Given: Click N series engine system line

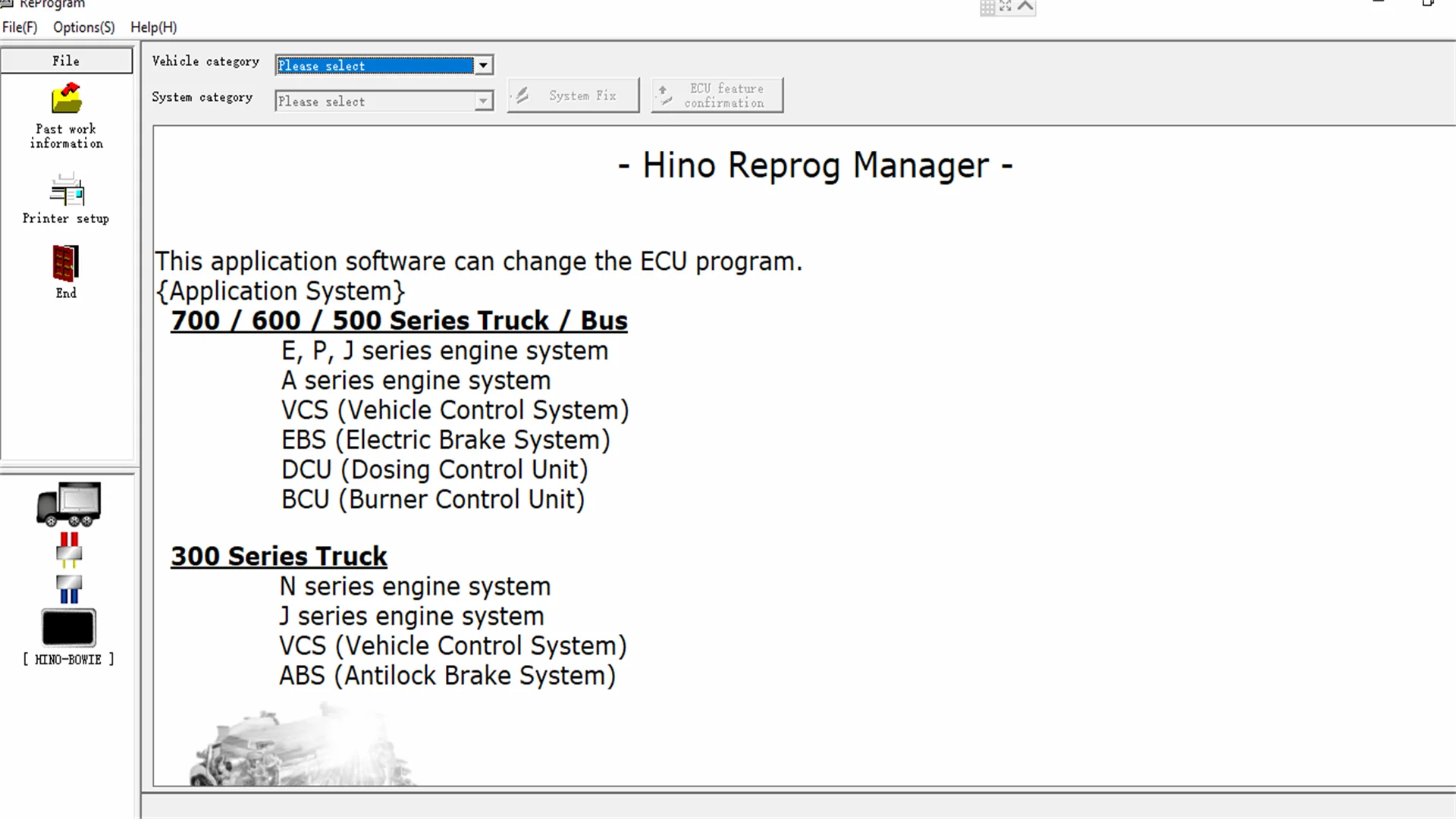Looking at the screenshot, I should coord(415,586).
